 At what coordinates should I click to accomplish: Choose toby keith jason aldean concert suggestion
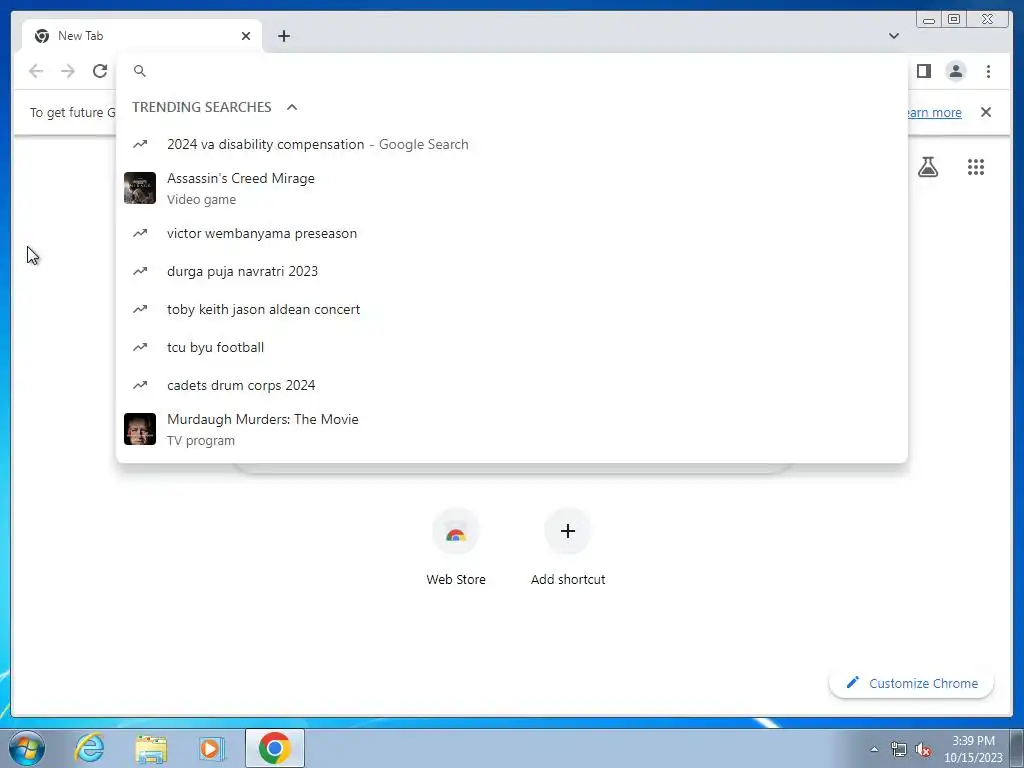pos(511,309)
